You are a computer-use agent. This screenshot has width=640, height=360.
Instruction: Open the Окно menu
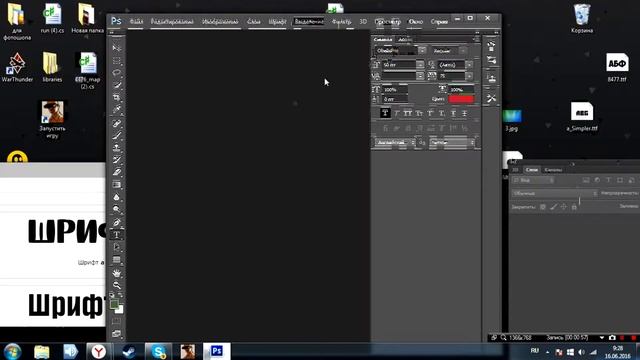pyautogui.click(x=416, y=22)
